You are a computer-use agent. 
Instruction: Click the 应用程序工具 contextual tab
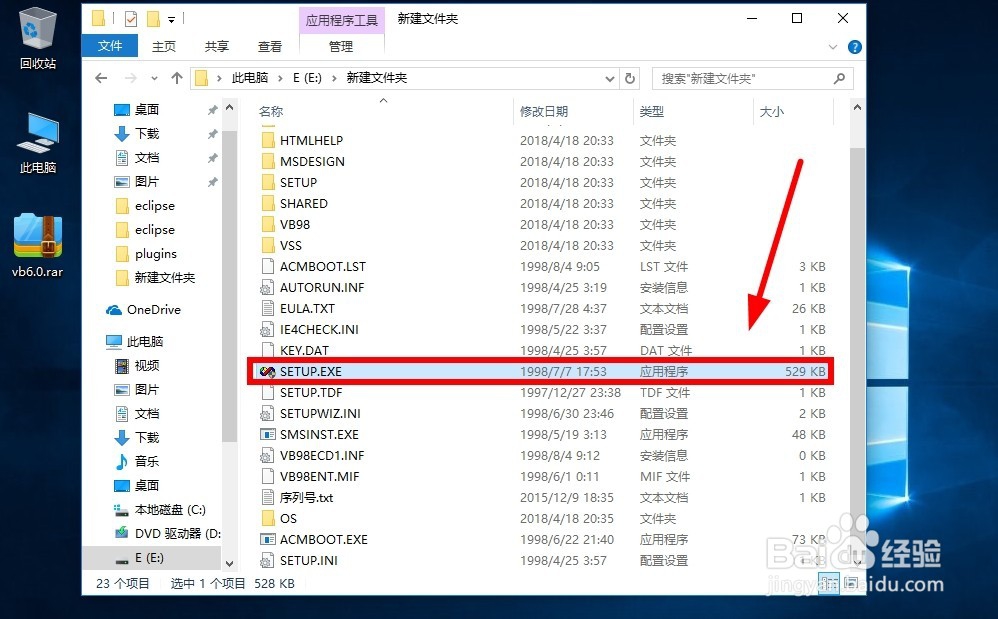(x=341, y=20)
